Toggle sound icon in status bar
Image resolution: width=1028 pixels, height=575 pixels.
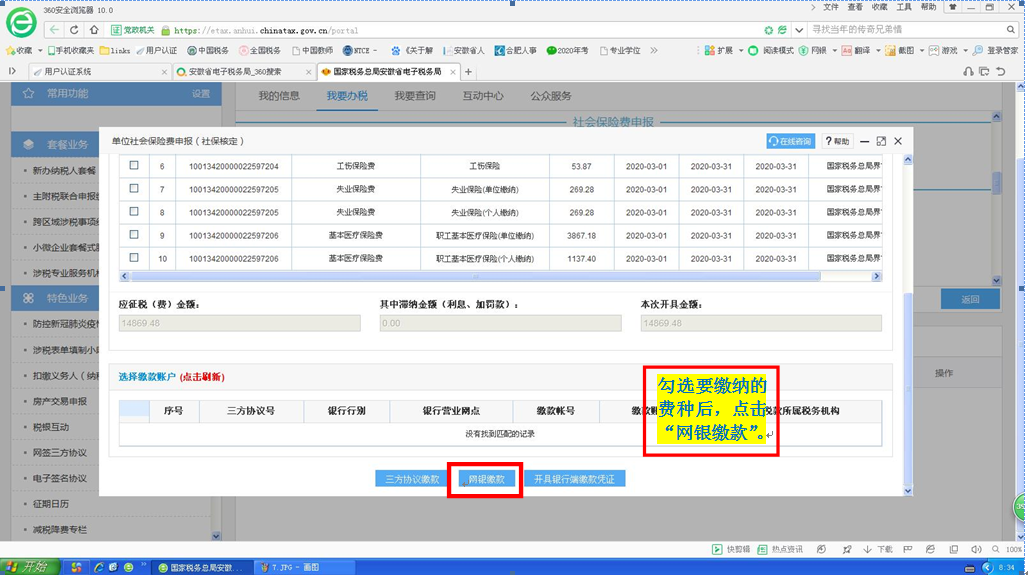(976, 549)
